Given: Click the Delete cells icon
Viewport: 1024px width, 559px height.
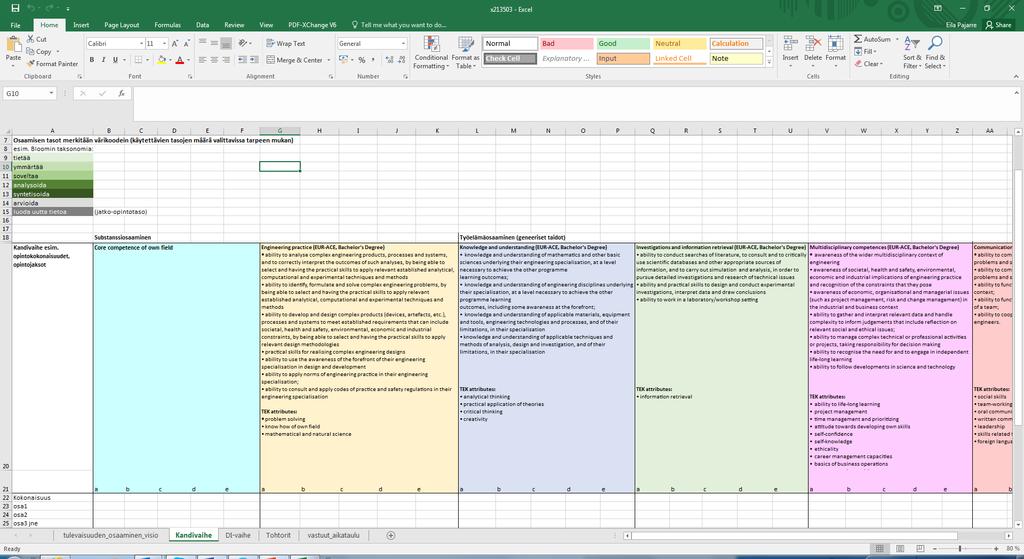Looking at the screenshot, I should (x=813, y=44).
